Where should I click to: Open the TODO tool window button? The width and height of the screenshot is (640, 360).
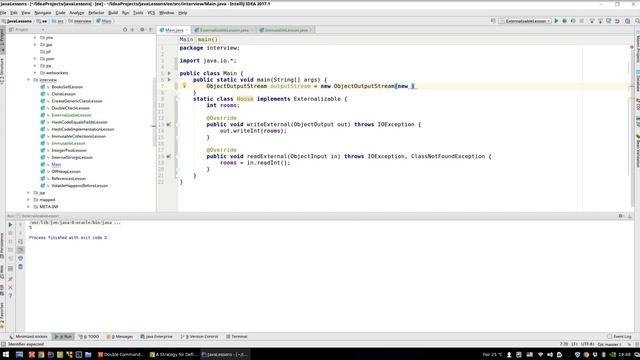(89, 336)
